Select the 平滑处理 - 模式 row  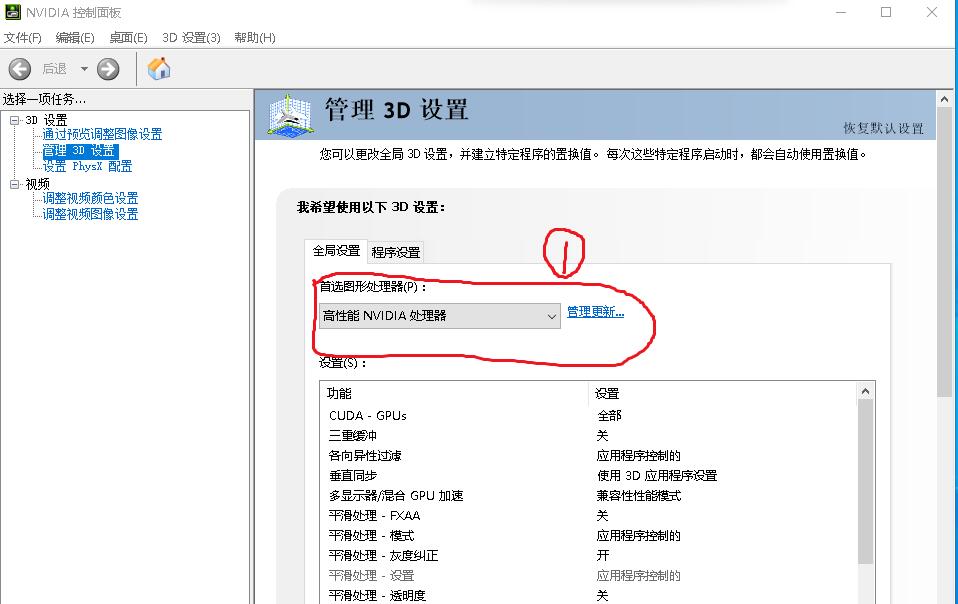coord(588,536)
